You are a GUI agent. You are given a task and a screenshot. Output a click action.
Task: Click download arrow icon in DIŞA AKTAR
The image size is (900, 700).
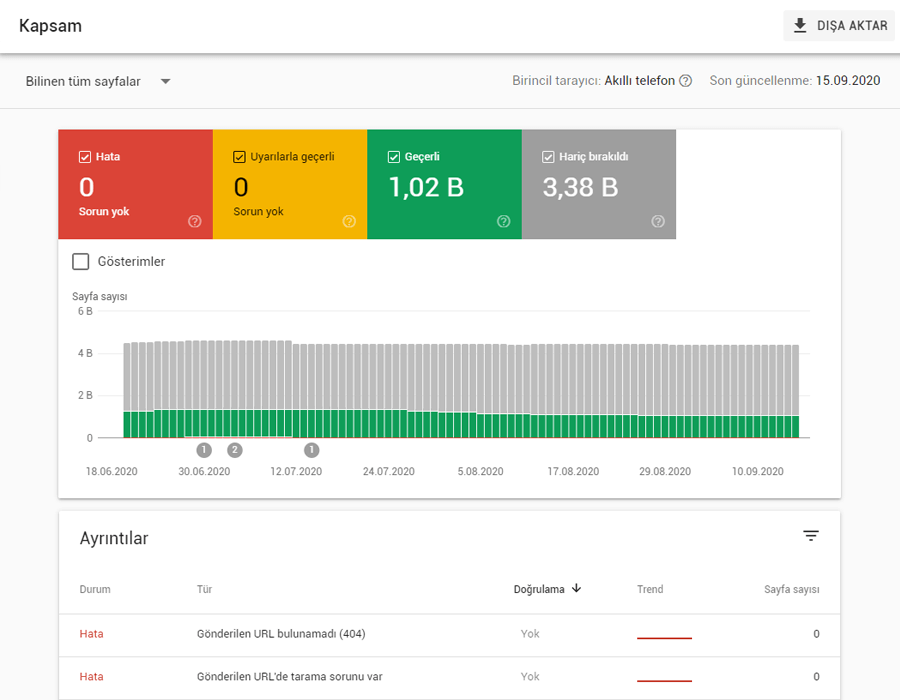click(800, 26)
